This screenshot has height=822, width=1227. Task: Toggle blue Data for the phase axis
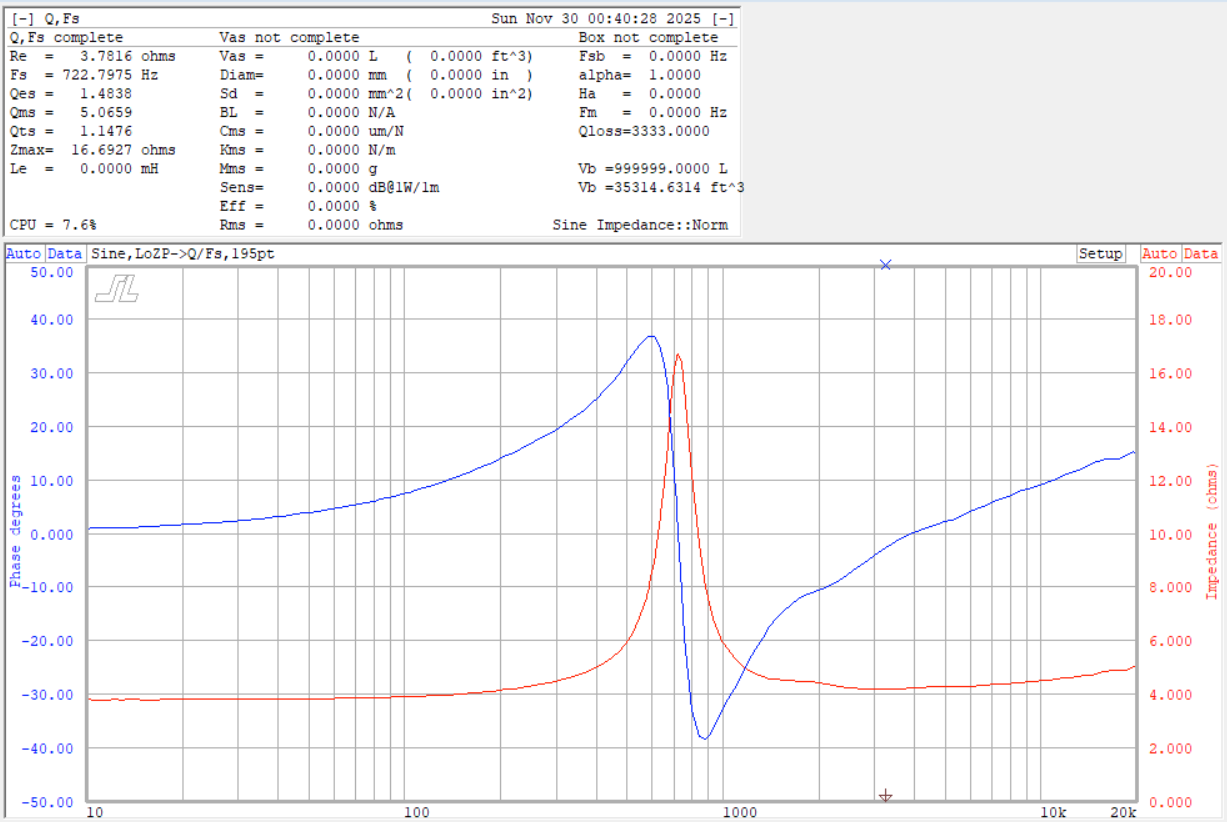pyautogui.click(x=65, y=254)
